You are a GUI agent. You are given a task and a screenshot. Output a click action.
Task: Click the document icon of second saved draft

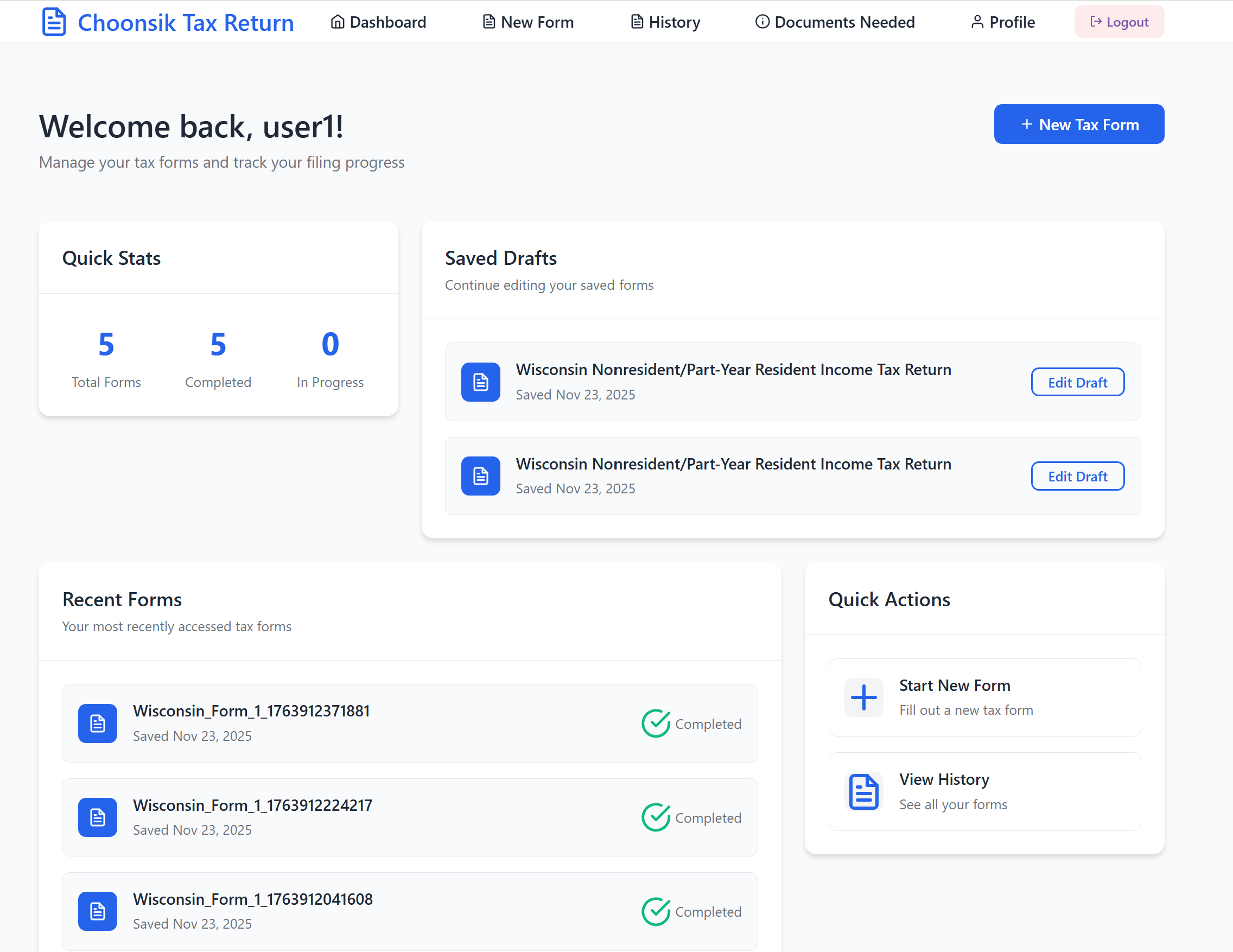(x=480, y=476)
